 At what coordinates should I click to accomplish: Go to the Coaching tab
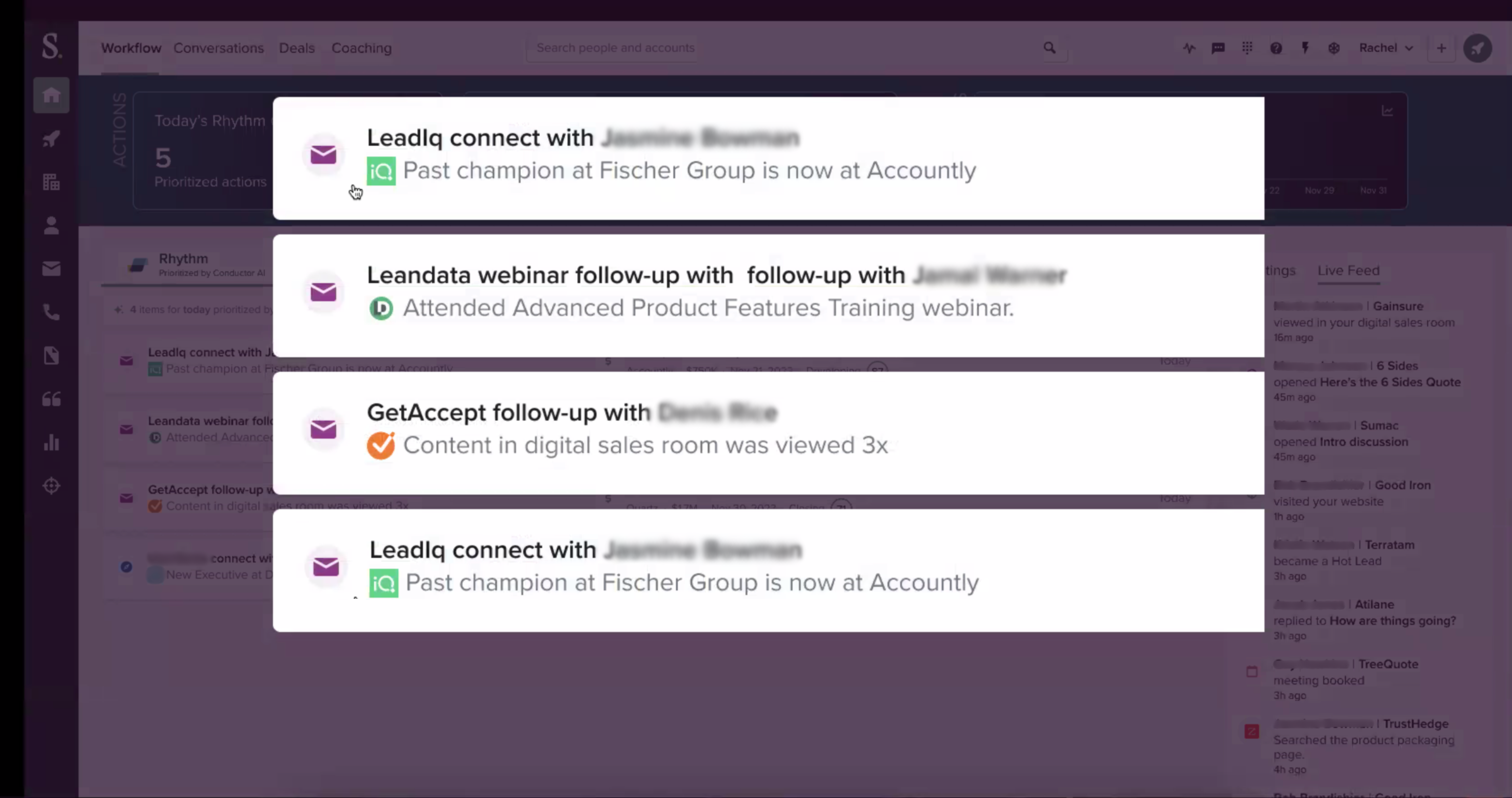click(362, 48)
